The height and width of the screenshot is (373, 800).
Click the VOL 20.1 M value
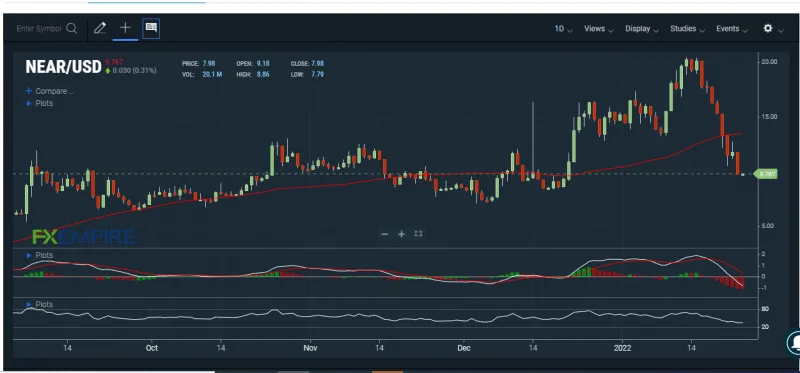[x=212, y=74]
